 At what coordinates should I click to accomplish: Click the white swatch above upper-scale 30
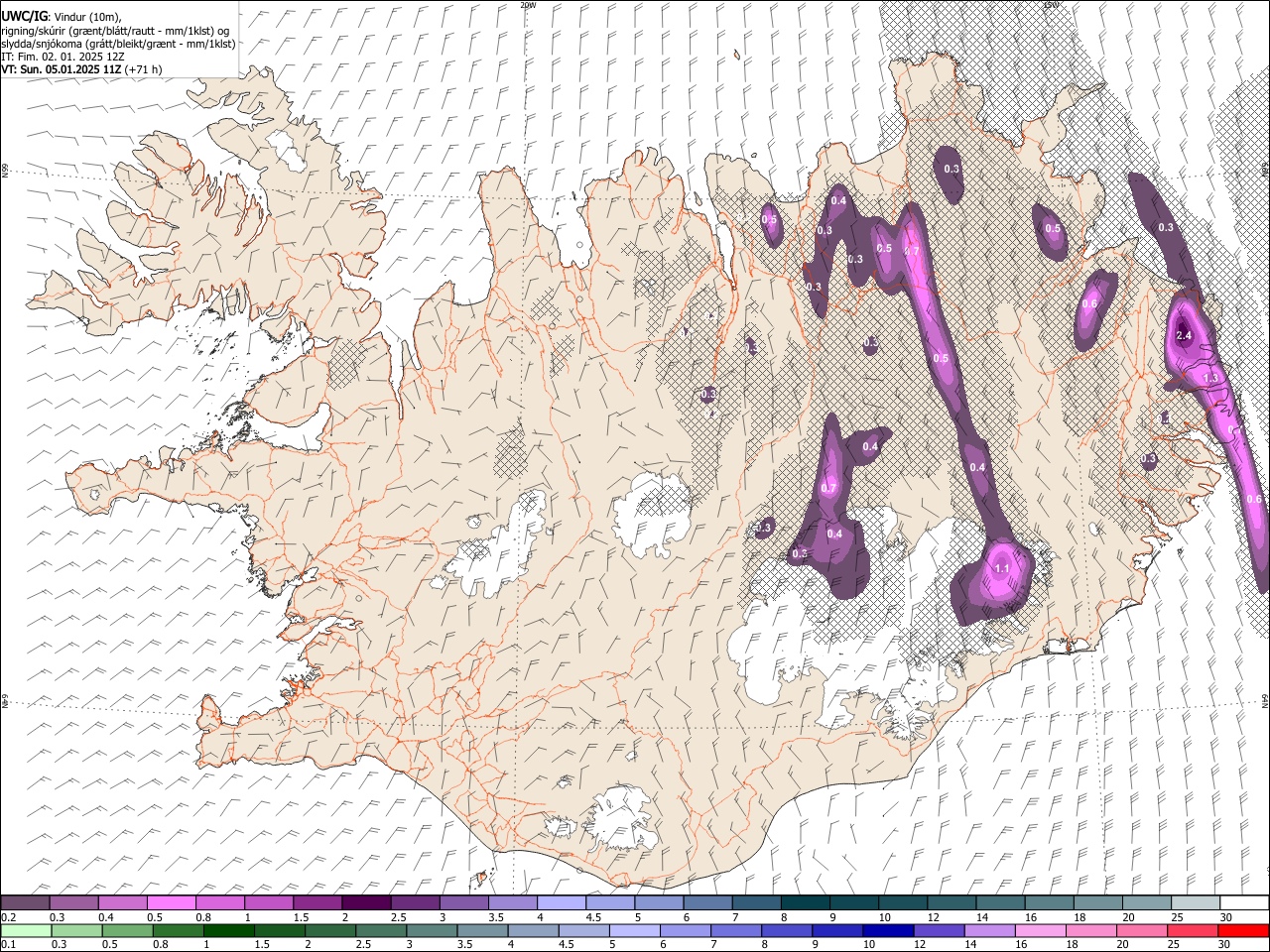click(1244, 903)
